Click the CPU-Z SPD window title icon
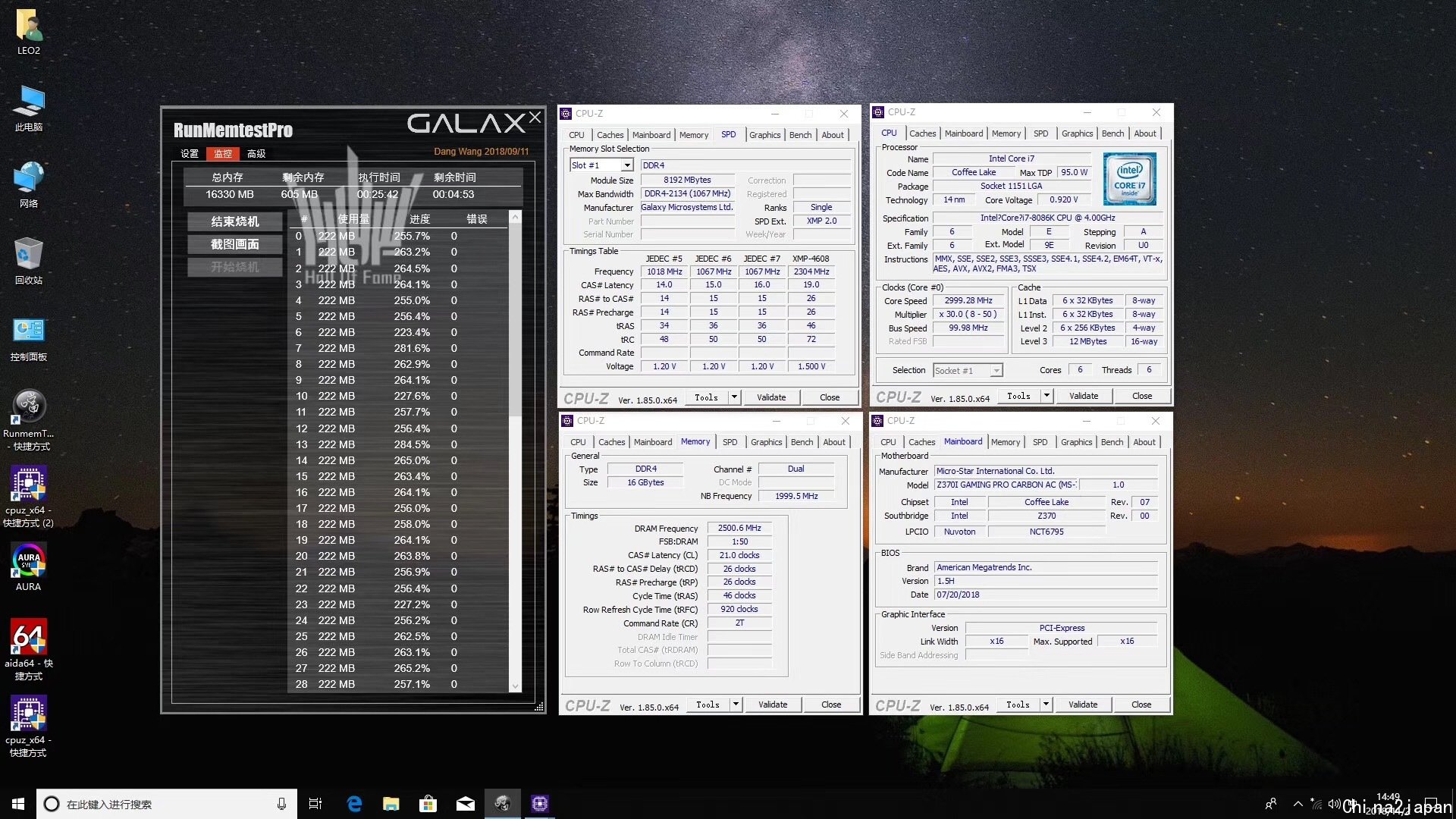 566,114
